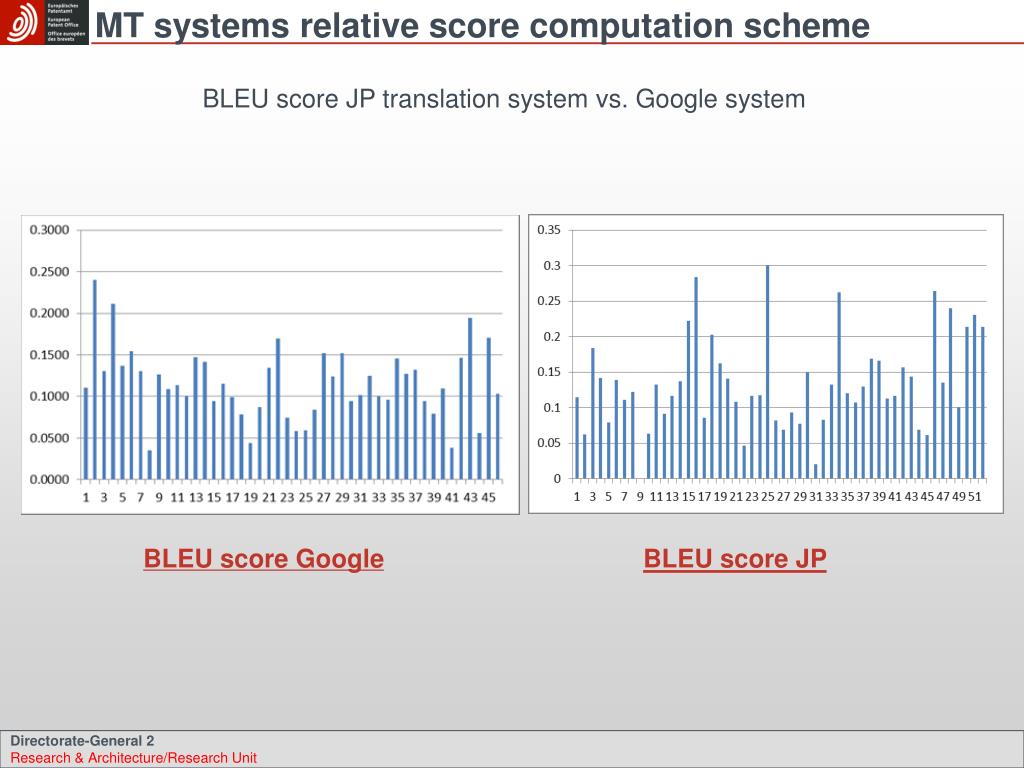Click x-axis label 21 in Google chart
Viewport: 1024px width, 768px height.
pyautogui.click(x=269, y=498)
